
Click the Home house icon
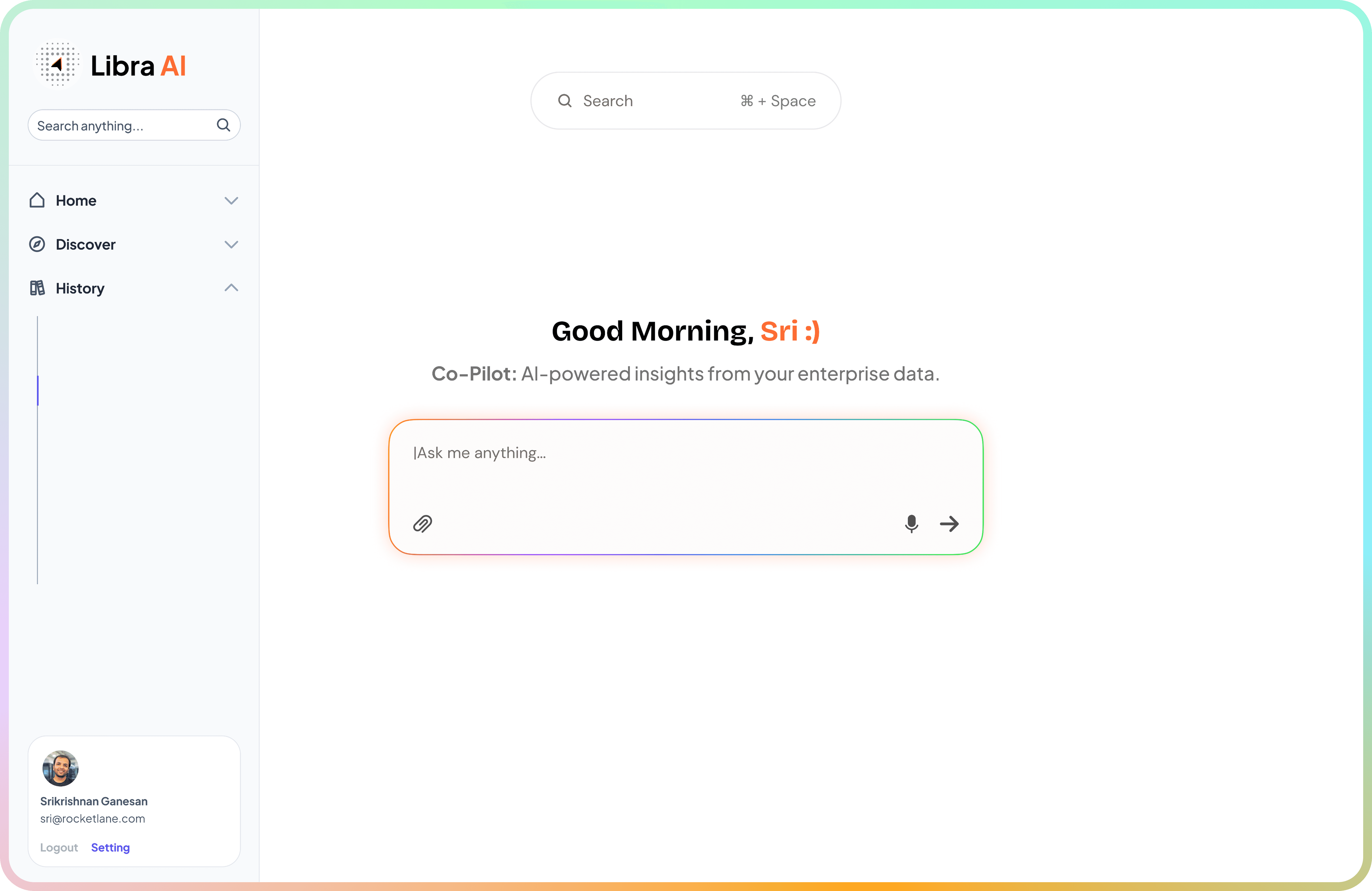[37, 200]
